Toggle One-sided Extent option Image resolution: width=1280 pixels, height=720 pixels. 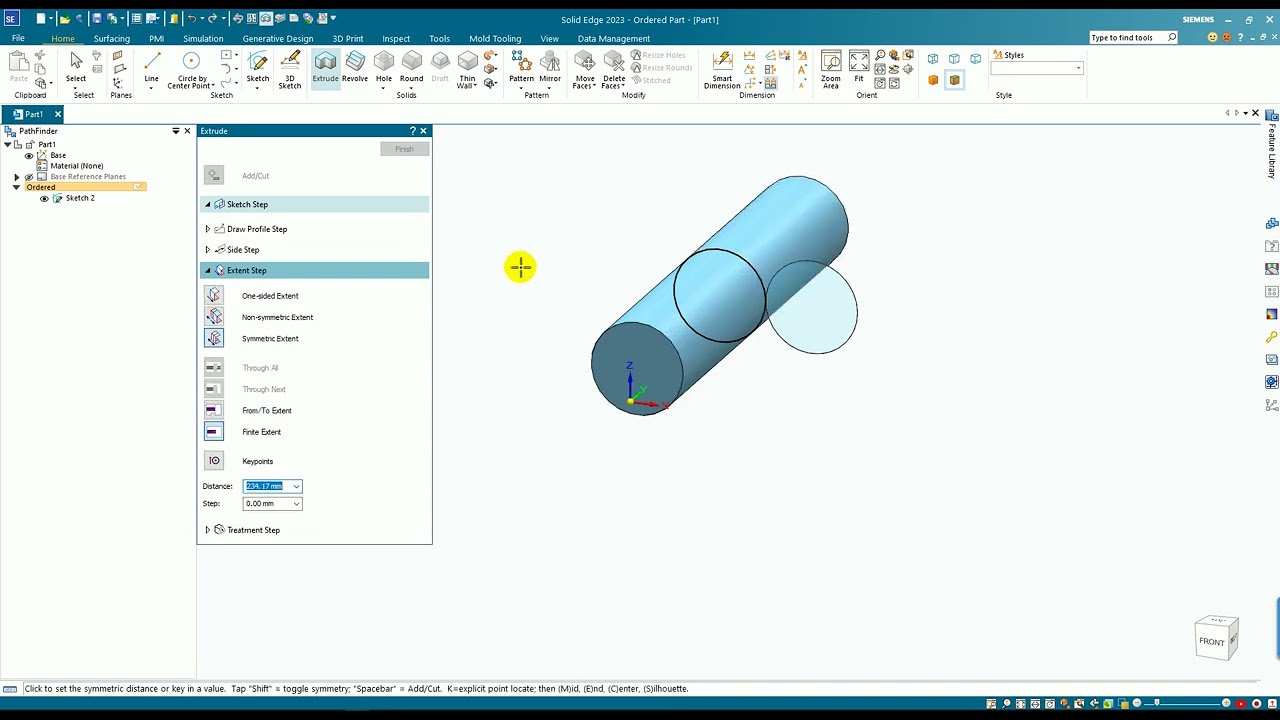point(214,295)
